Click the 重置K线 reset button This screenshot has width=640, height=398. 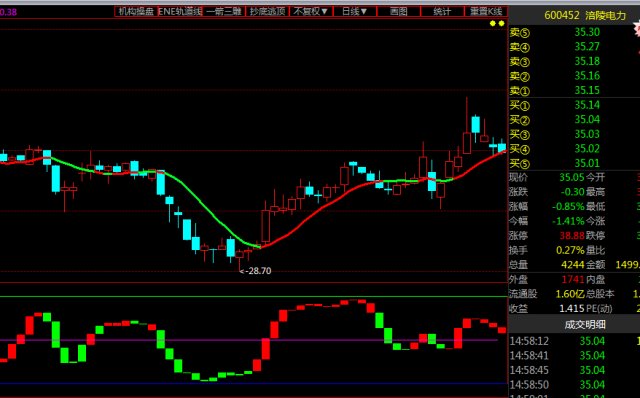[x=486, y=11]
